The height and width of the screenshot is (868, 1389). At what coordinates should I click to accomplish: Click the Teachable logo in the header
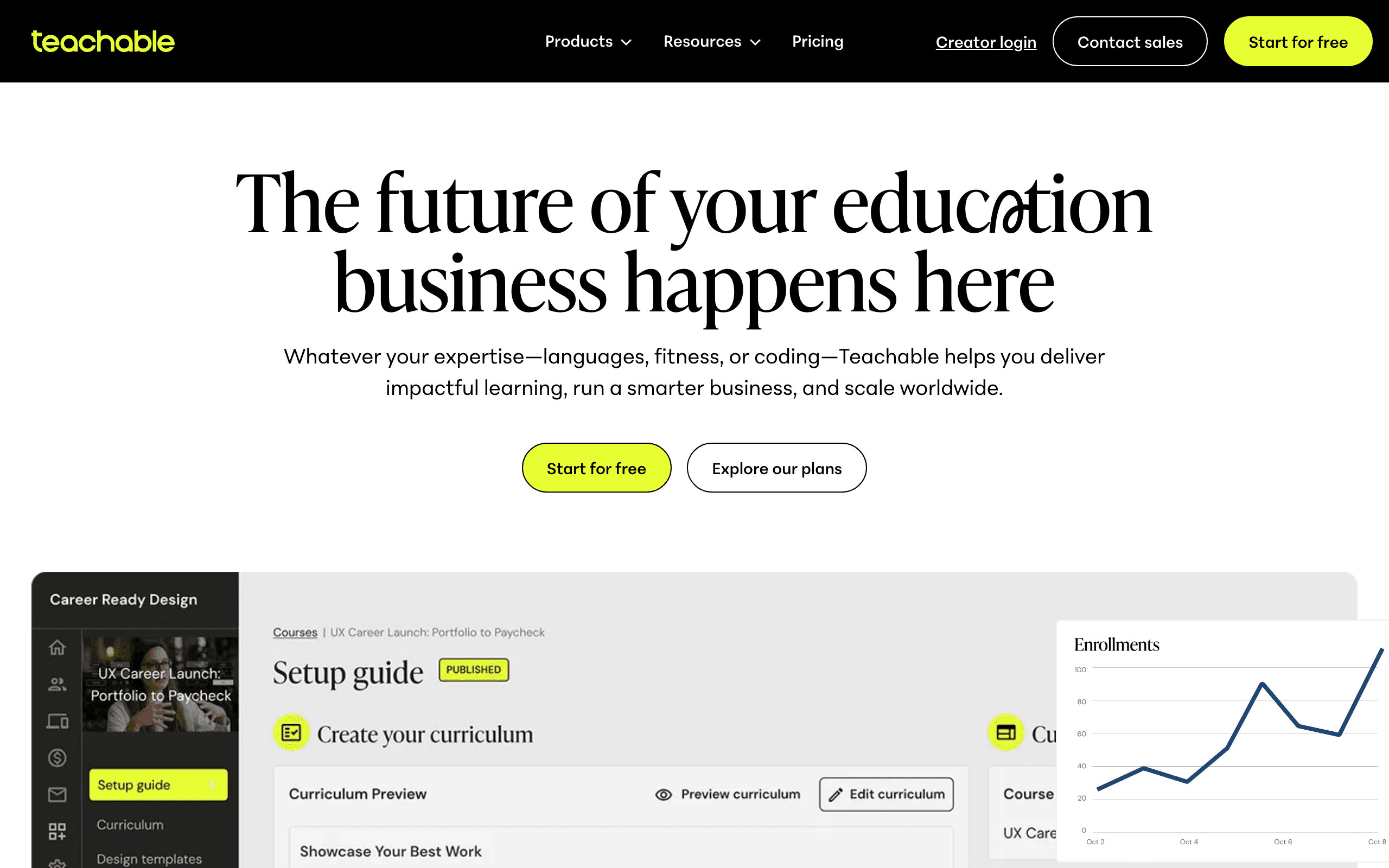click(101, 41)
